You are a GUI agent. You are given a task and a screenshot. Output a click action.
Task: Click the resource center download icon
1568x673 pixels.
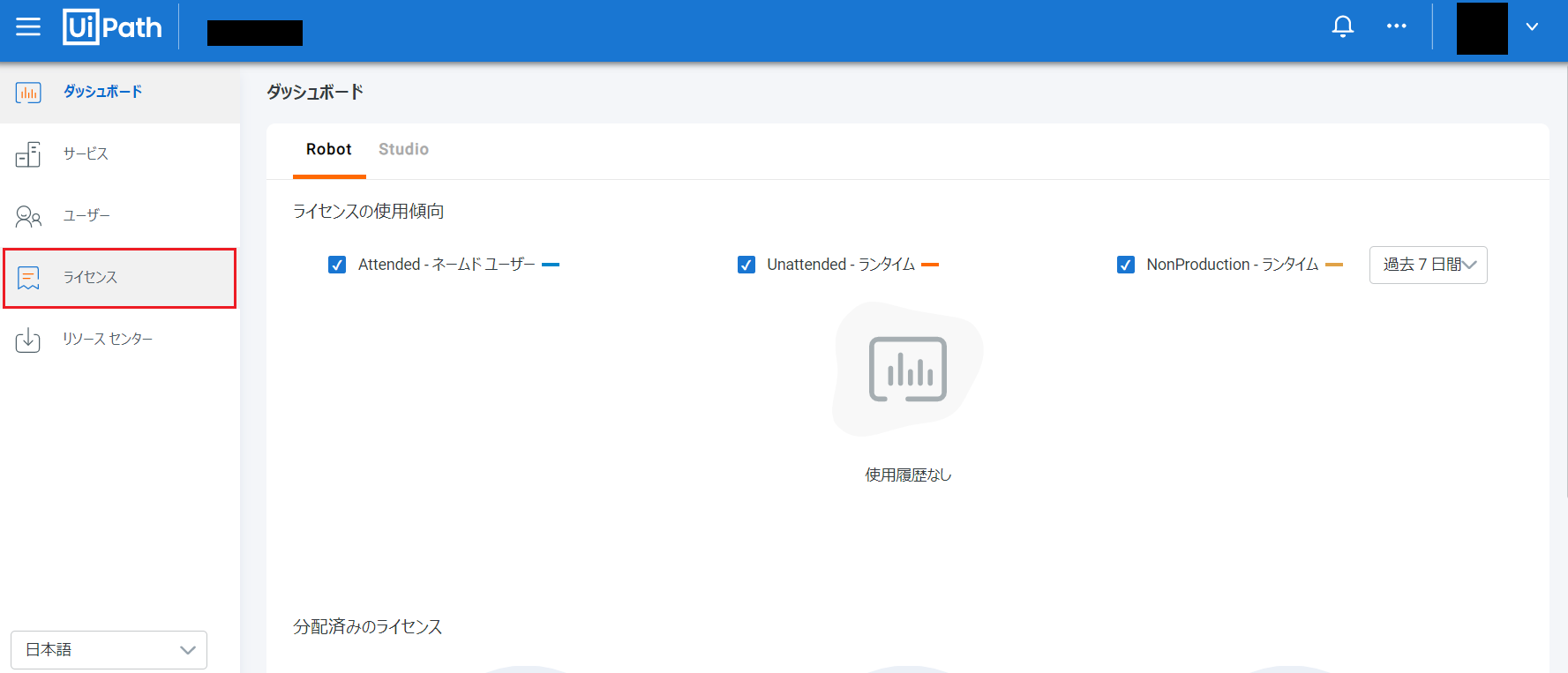[x=28, y=340]
